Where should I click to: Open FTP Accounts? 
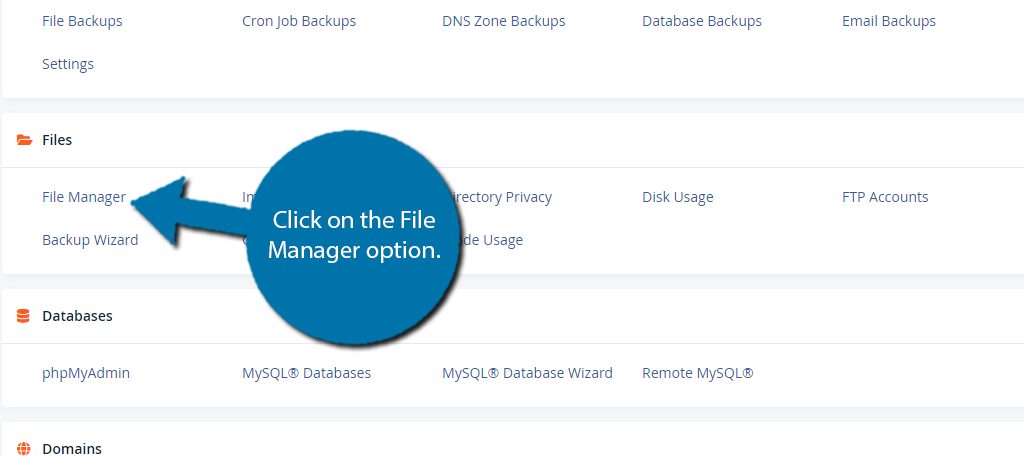click(885, 197)
